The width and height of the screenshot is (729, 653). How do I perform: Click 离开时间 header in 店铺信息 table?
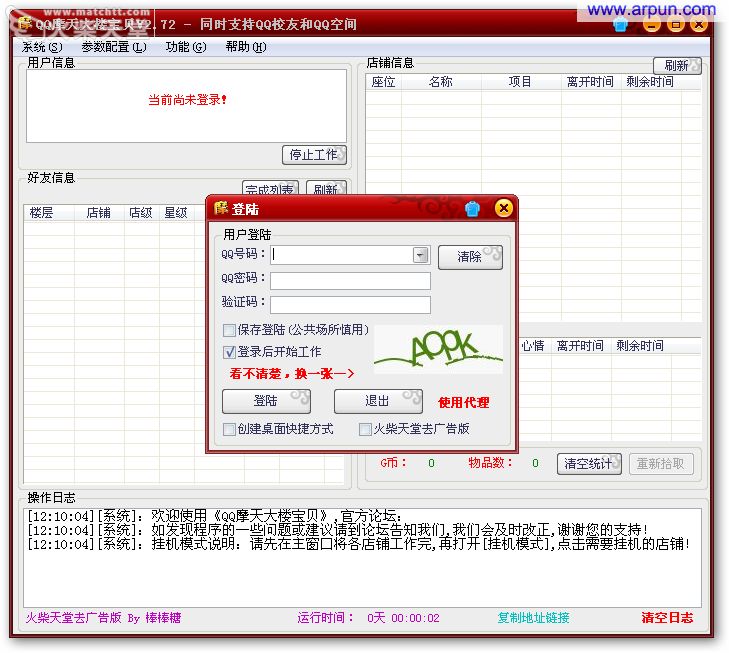click(x=590, y=82)
